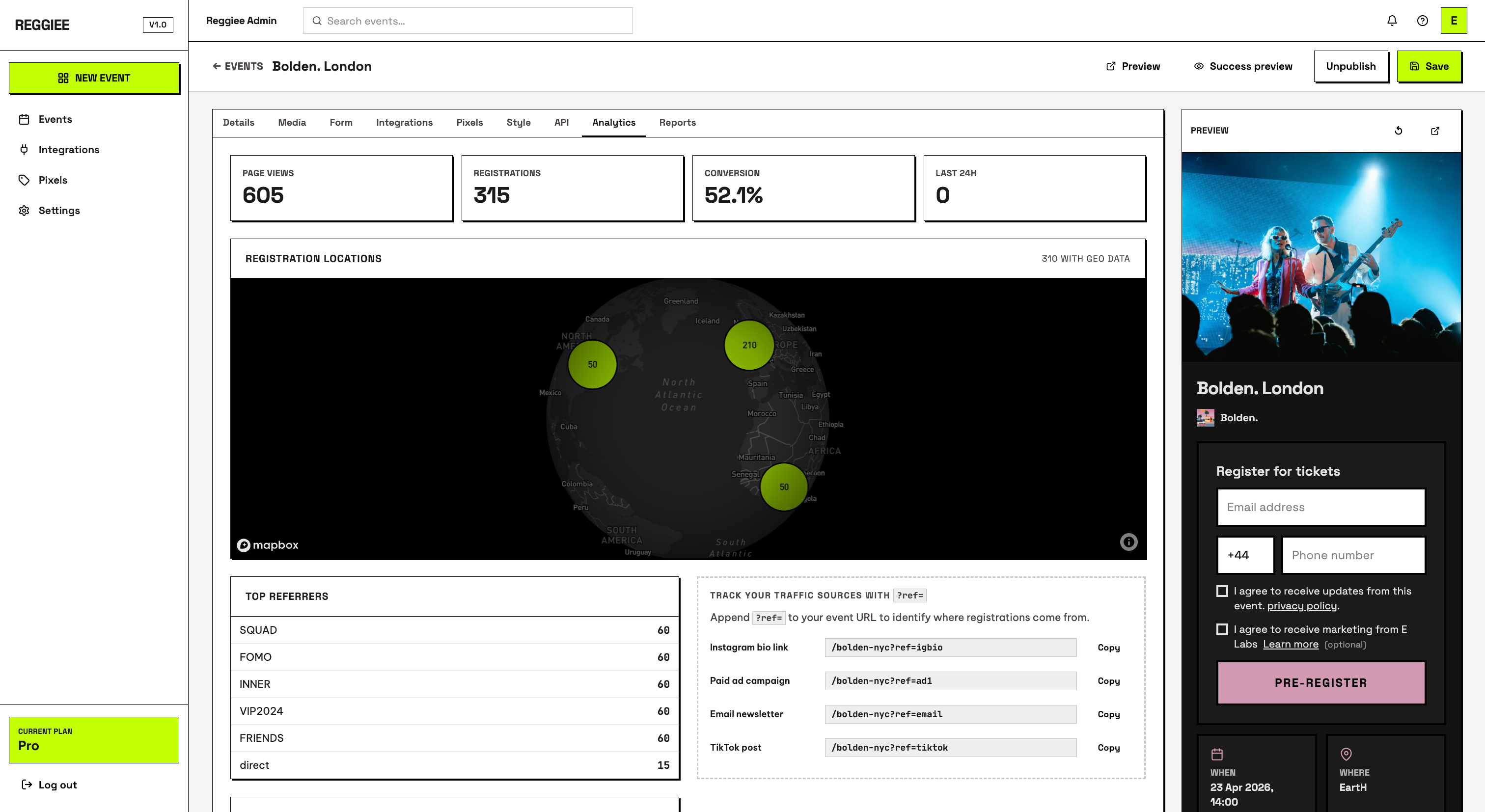Copy the Instagram bio link URL
This screenshot has width=1485, height=812.
(1108, 647)
